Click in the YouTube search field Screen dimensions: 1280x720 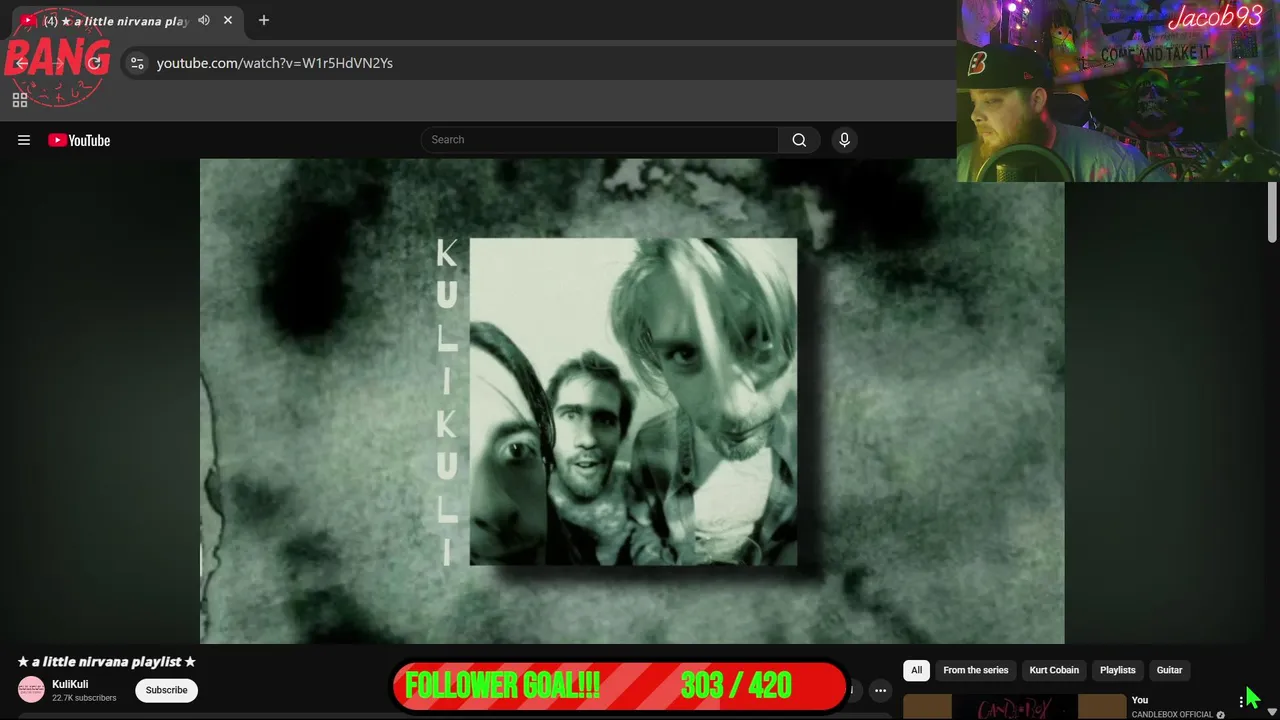pos(600,140)
